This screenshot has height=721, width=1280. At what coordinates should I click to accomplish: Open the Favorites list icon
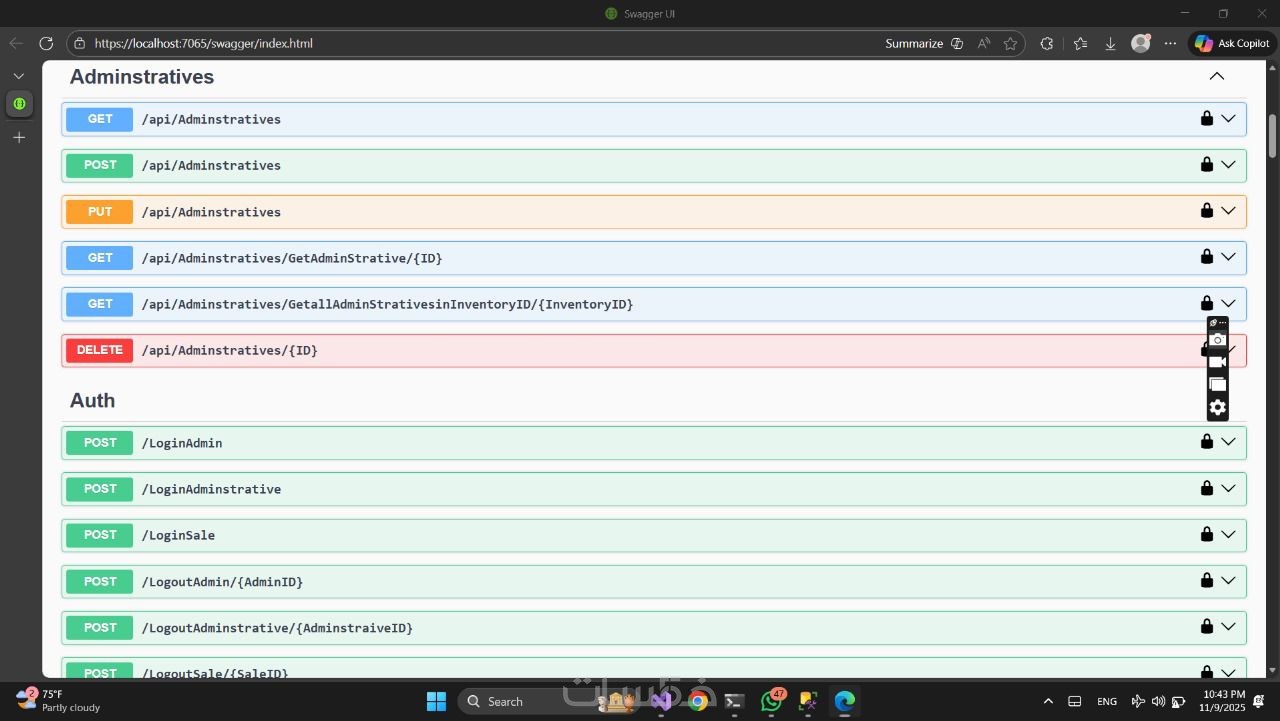coord(1080,43)
